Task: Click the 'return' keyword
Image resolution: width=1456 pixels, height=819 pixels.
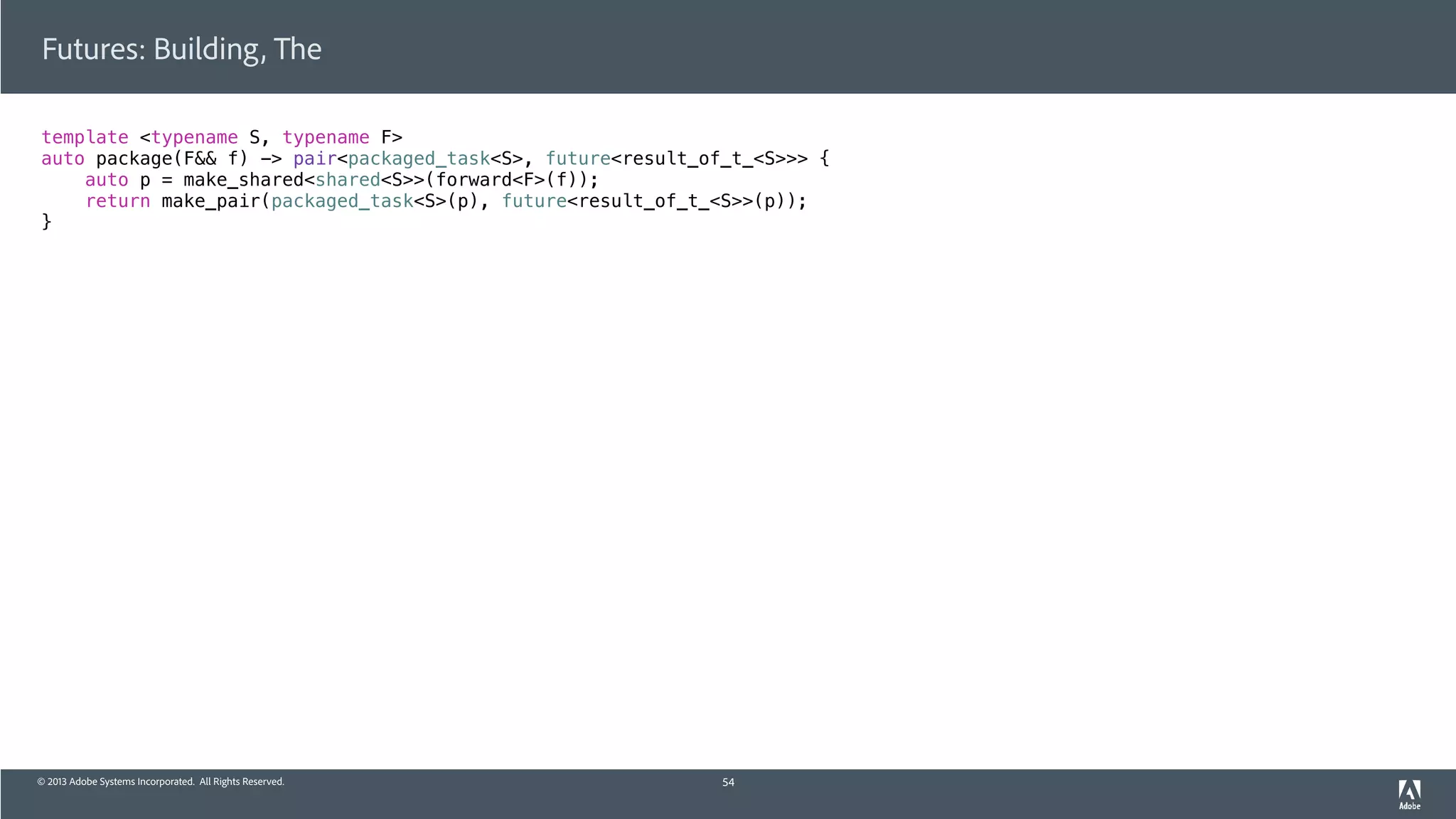Action: tap(117, 201)
